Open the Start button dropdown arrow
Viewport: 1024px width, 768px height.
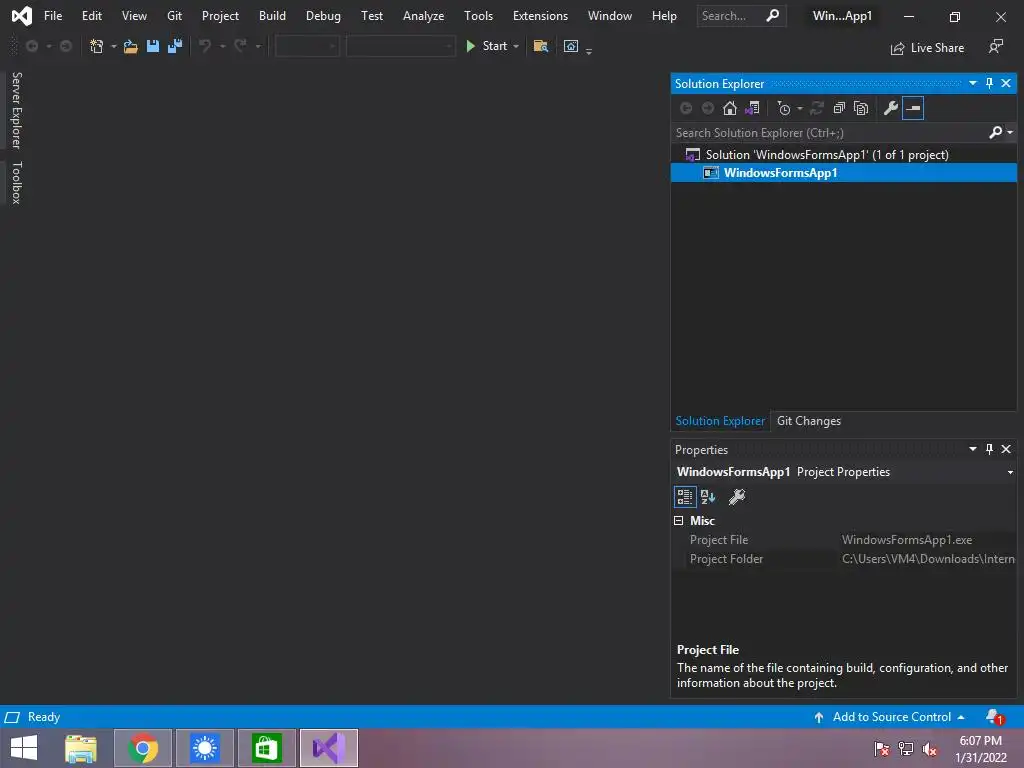(x=516, y=46)
